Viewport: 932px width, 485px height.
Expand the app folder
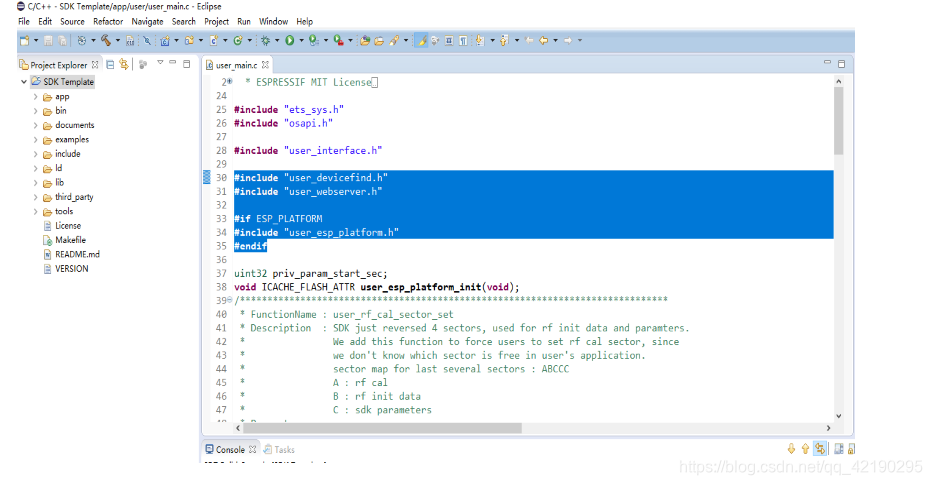coord(35,96)
